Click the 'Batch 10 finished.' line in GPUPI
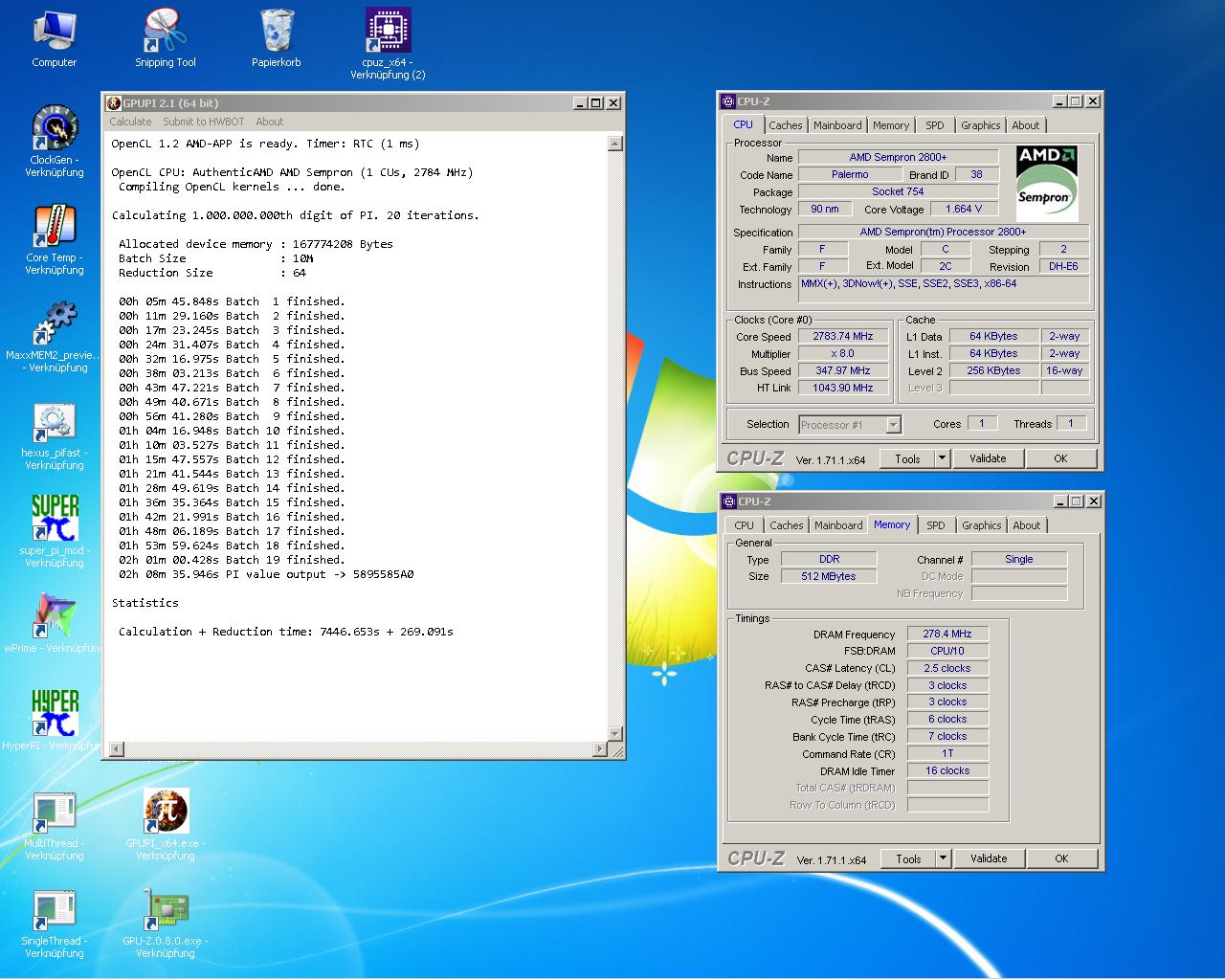Viewport: 1225px width, 980px height. [232, 431]
